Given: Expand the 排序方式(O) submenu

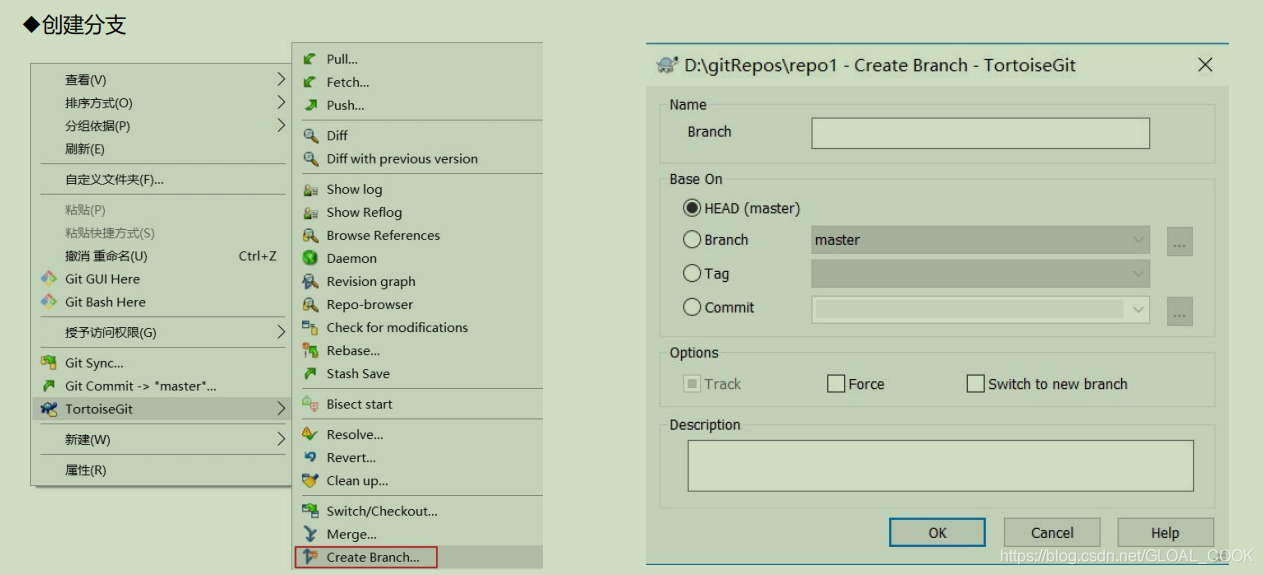Looking at the screenshot, I should coord(281,102).
